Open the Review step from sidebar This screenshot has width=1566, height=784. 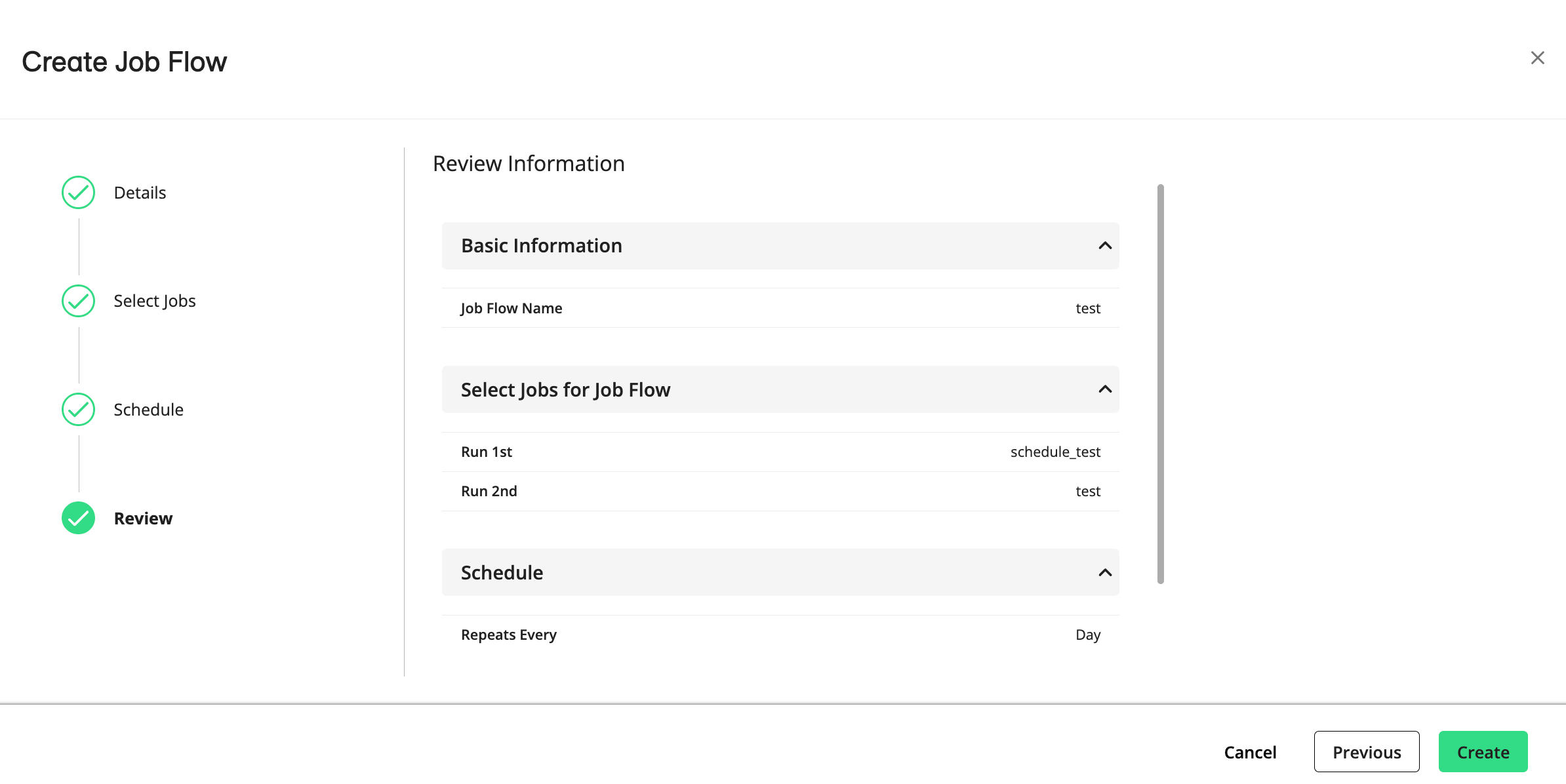pyautogui.click(x=142, y=518)
